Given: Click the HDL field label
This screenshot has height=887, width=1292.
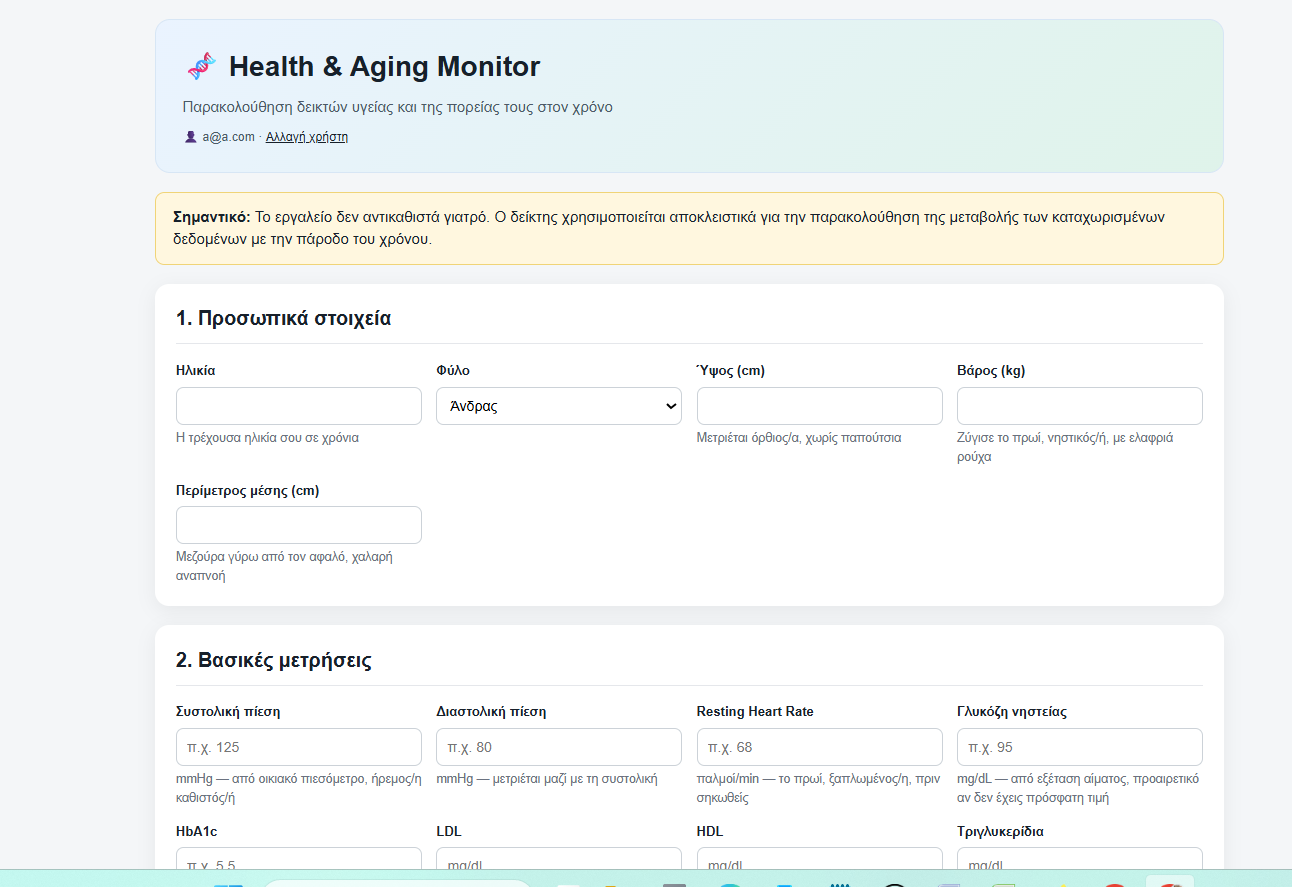Looking at the screenshot, I should point(710,832).
